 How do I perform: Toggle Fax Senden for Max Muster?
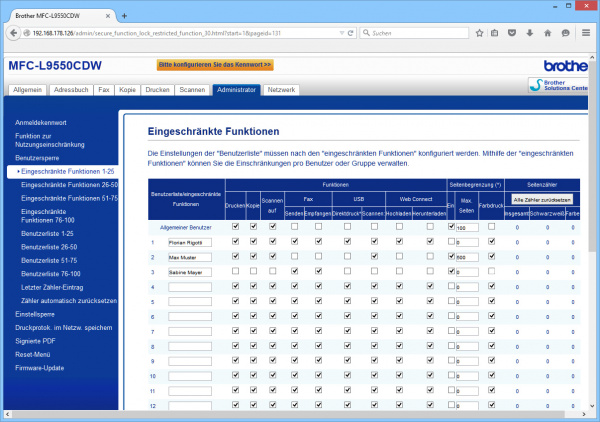(294, 256)
